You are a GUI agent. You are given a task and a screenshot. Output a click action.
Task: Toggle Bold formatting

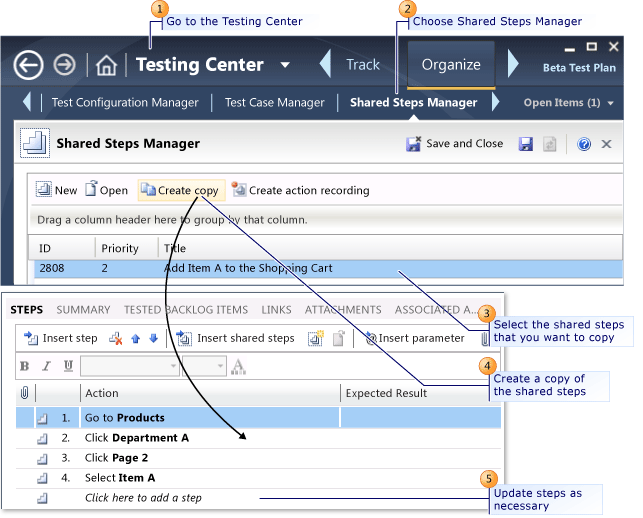(25, 366)
